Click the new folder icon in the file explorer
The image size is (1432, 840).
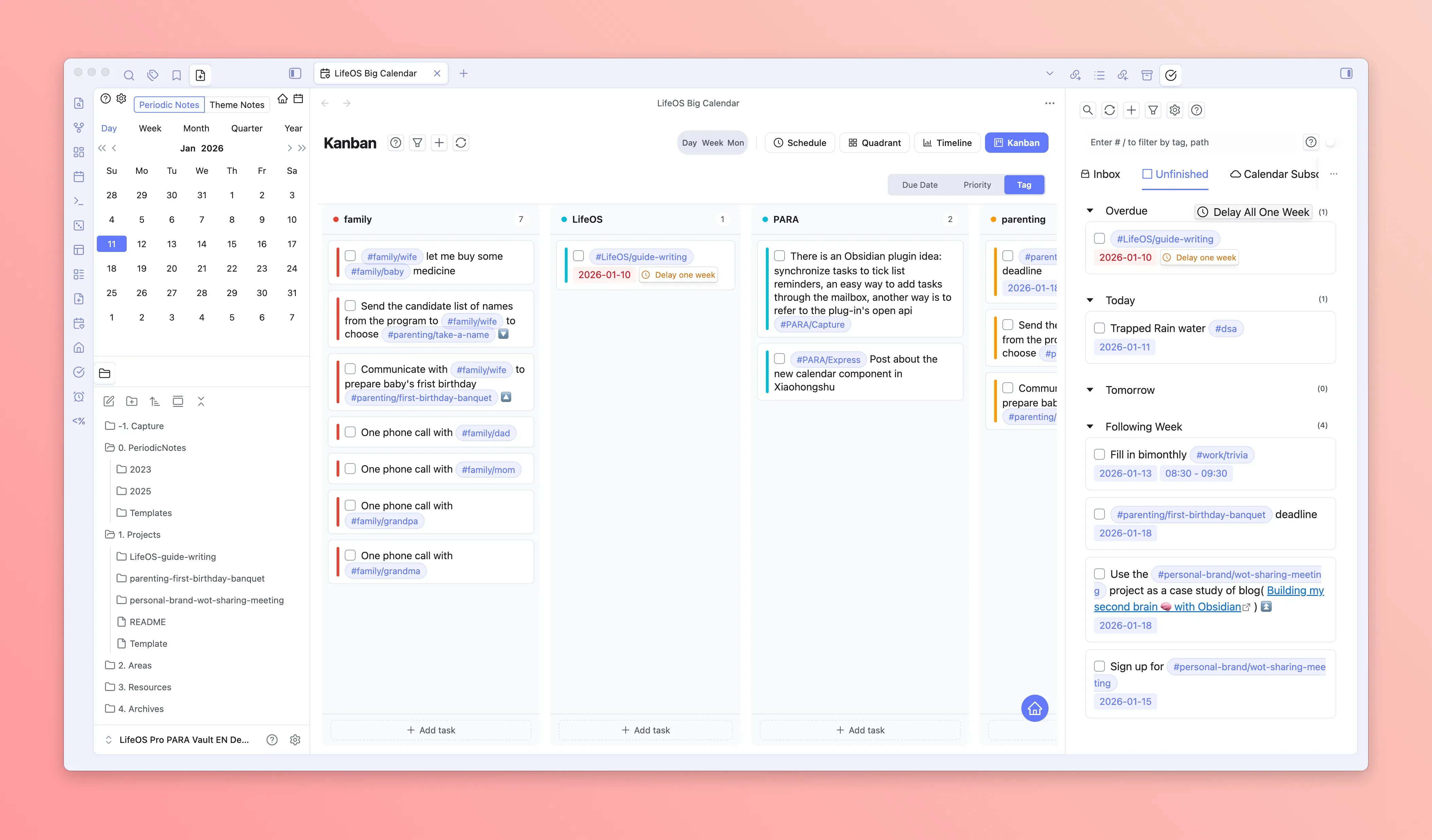coord(132,402)
